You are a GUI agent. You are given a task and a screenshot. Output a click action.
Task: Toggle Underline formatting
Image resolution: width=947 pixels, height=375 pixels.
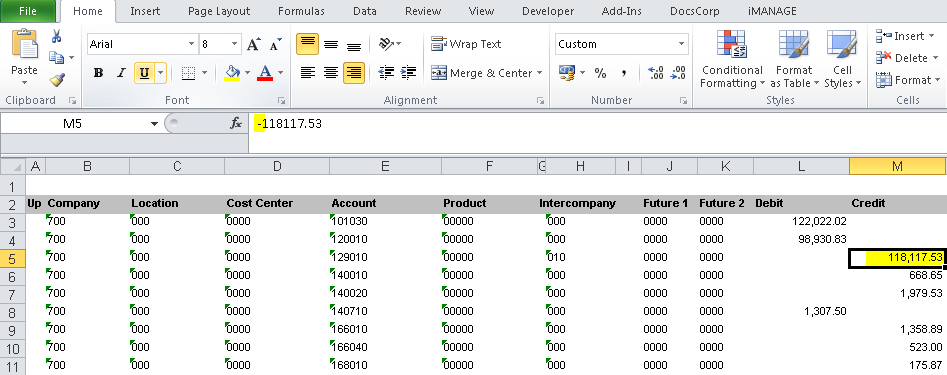point(144,73)
